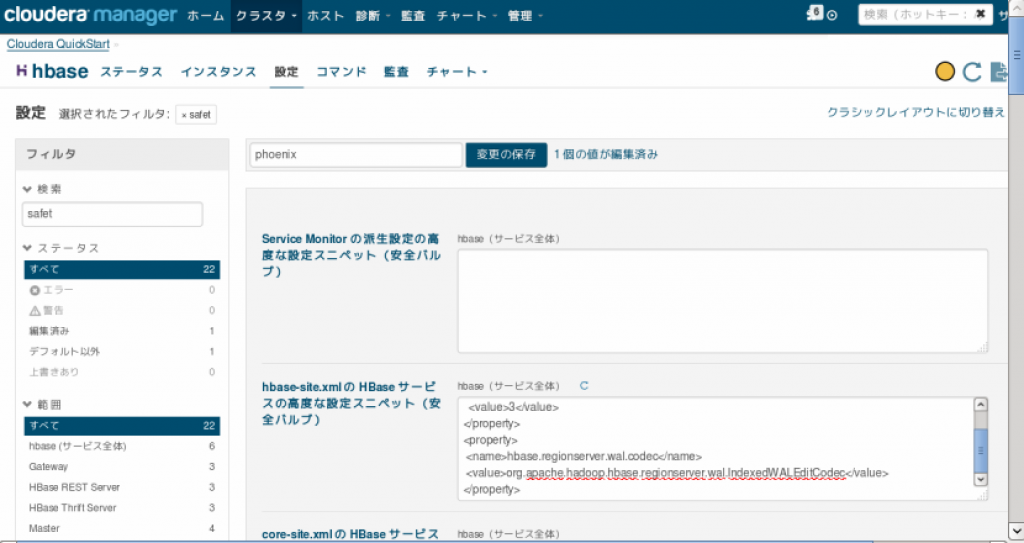Switch to hbase コマンド tab

coord(342,71)
